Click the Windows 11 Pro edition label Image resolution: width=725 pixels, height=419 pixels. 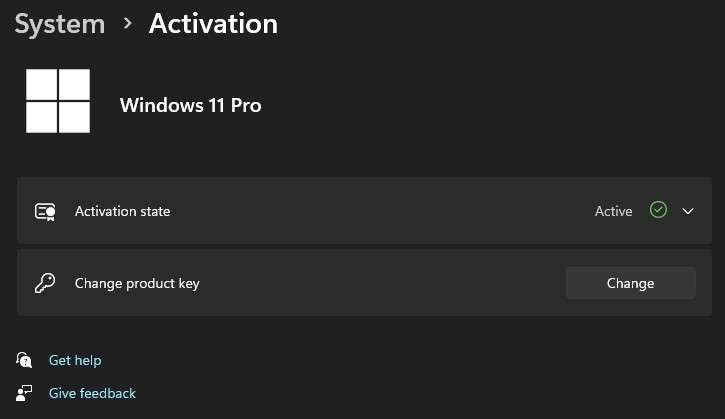pos(190,105)
